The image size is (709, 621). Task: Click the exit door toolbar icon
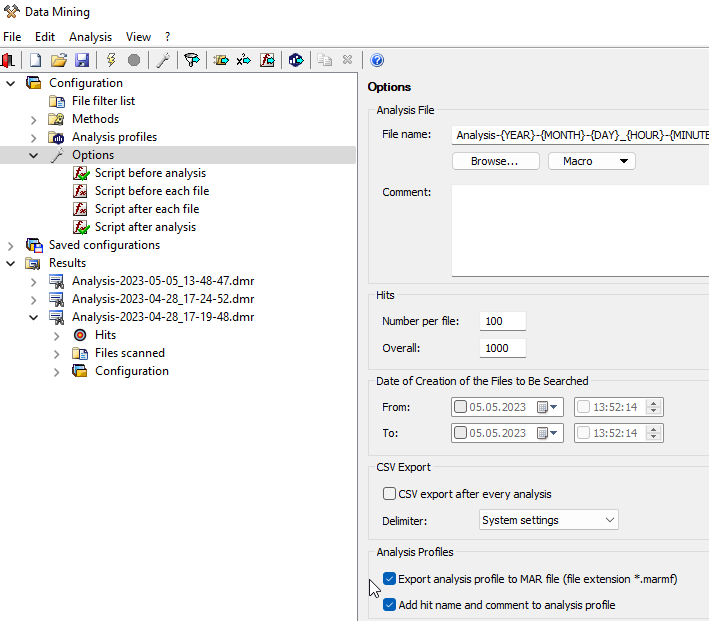[x=8, y=60]
